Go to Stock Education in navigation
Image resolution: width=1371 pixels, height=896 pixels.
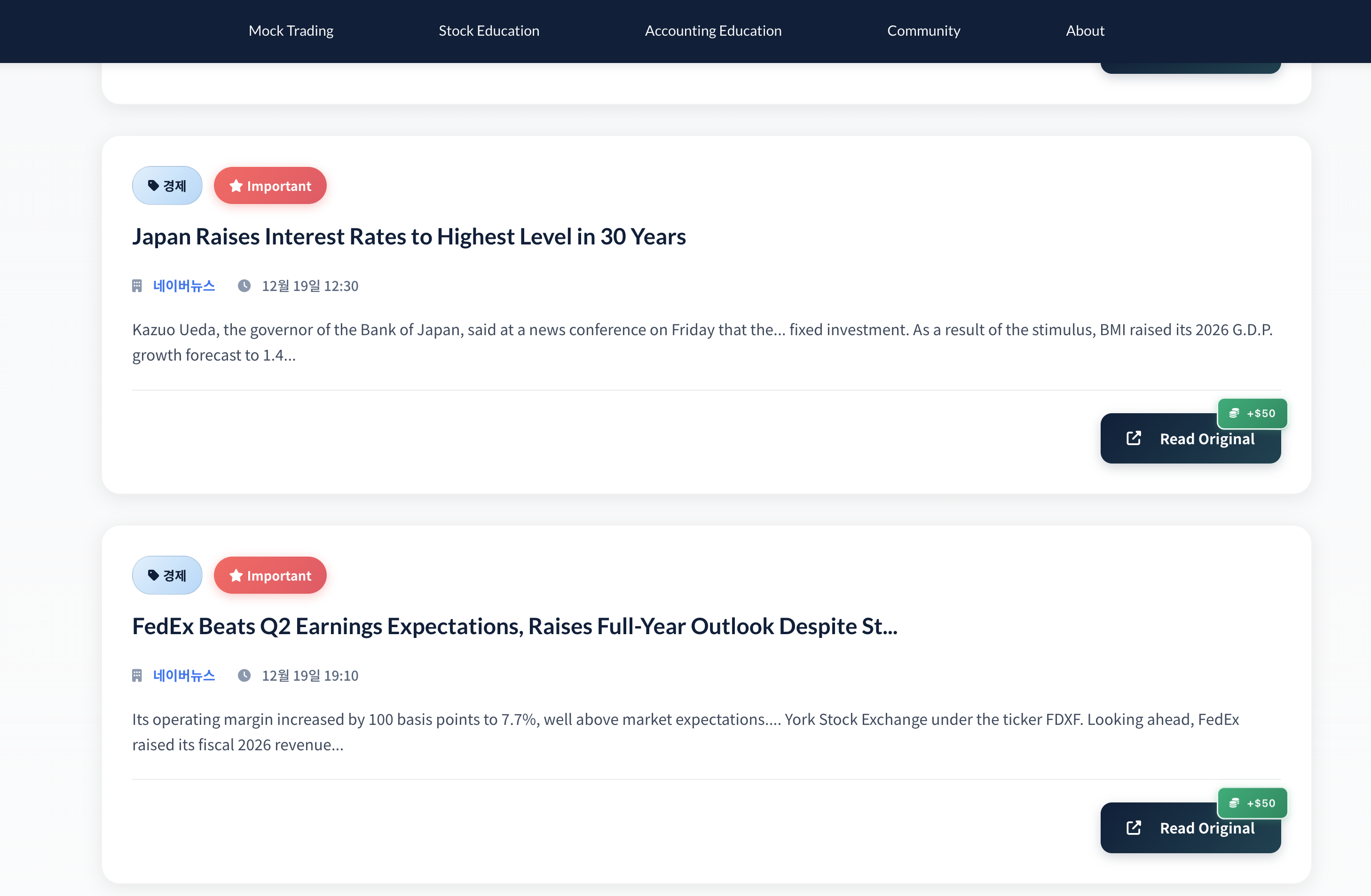click(489, 31)
